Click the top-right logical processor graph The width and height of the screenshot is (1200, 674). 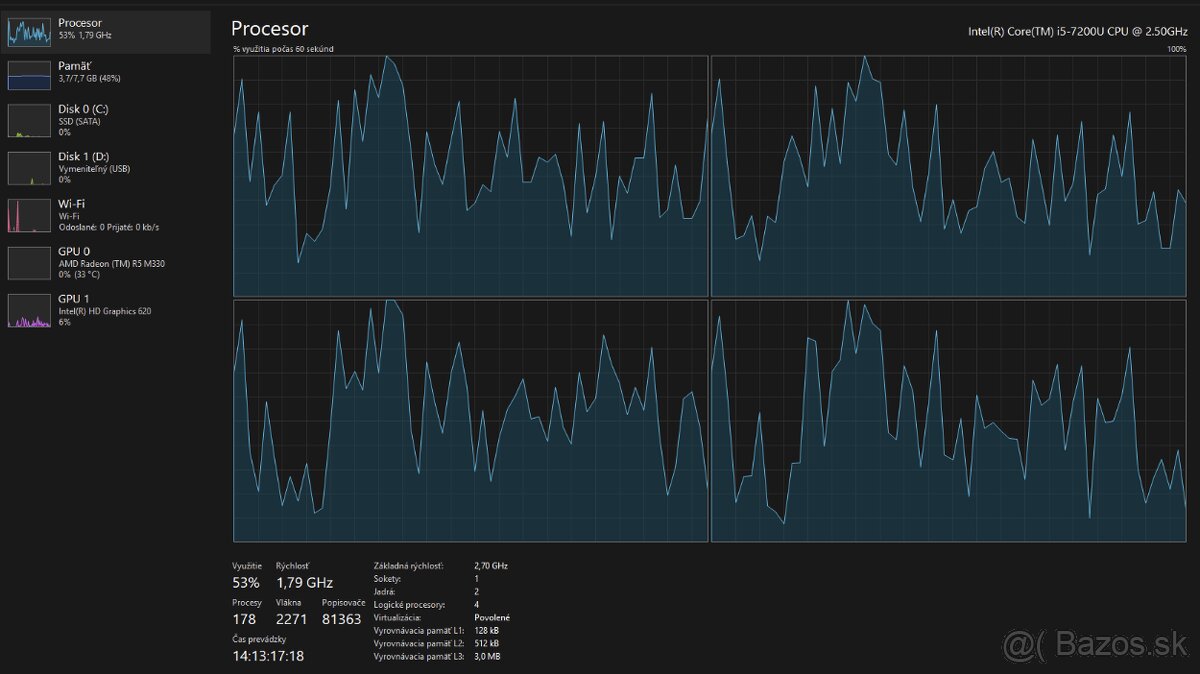tap(948, 176)
